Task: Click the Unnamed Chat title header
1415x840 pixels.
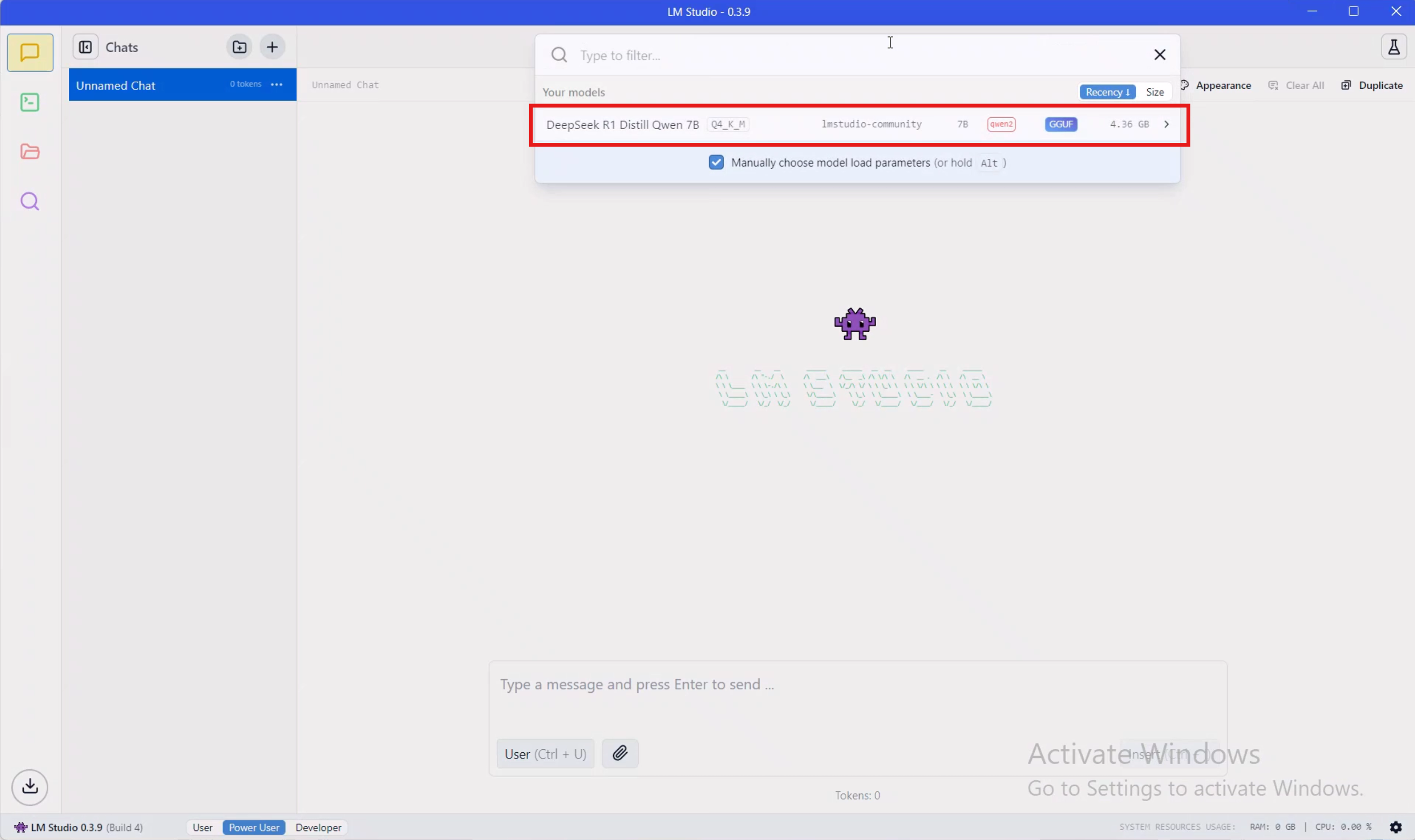Action: click(345, 85)
